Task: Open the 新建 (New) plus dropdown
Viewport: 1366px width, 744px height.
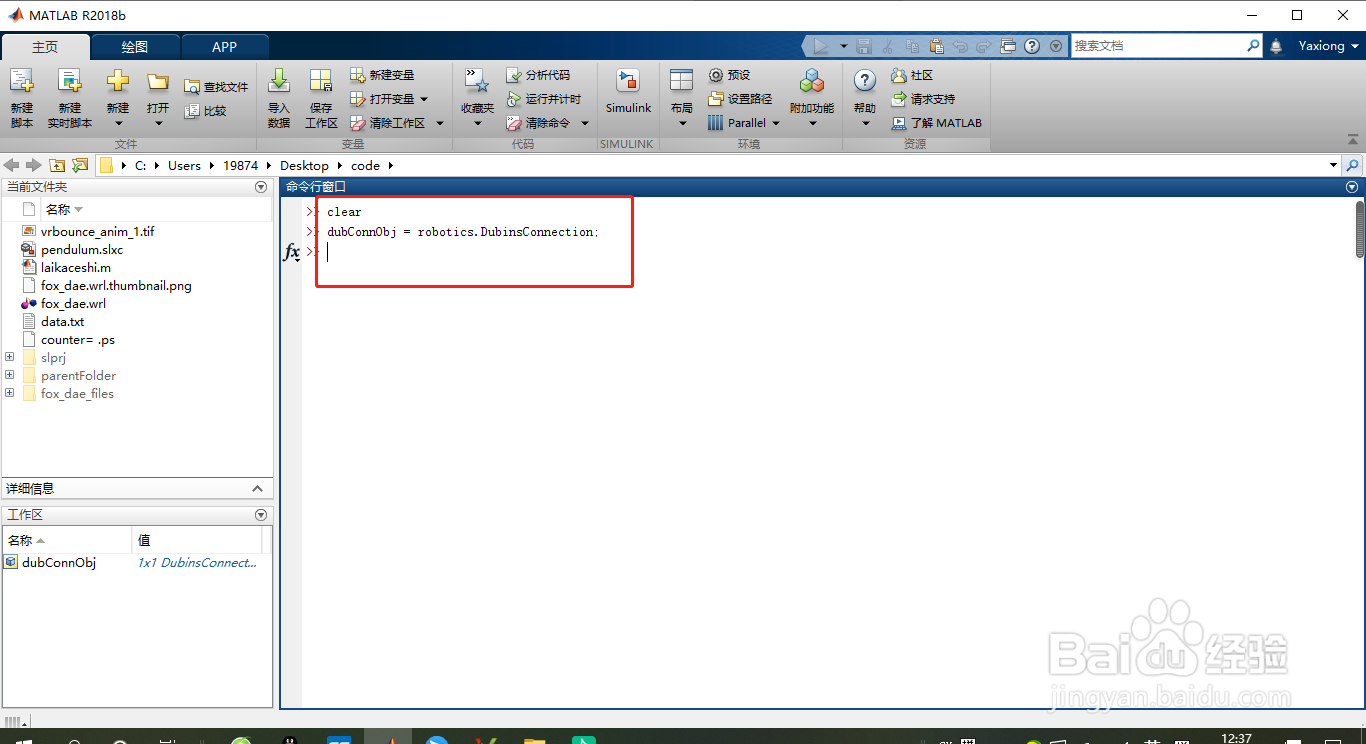Action: 118,123
